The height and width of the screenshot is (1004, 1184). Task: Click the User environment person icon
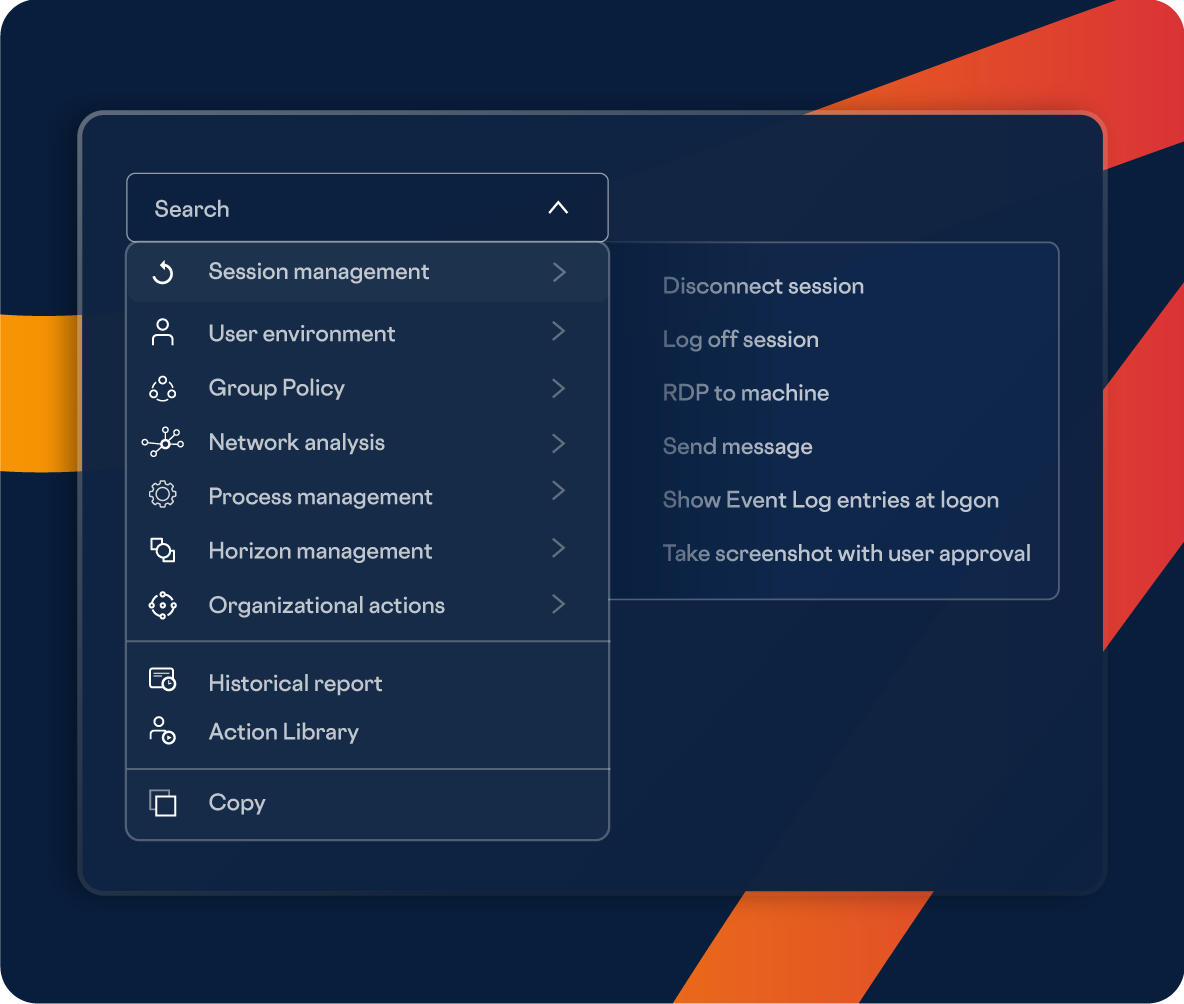tap(163, 333)
